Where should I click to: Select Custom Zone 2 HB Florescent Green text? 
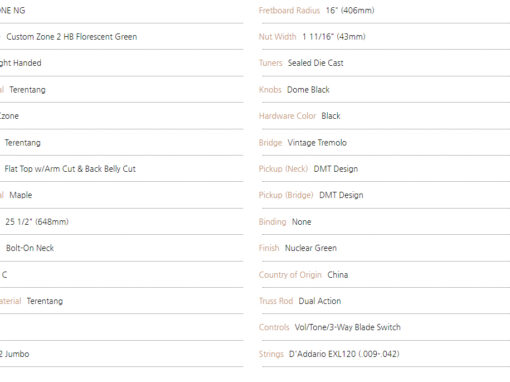coord(72,37)
